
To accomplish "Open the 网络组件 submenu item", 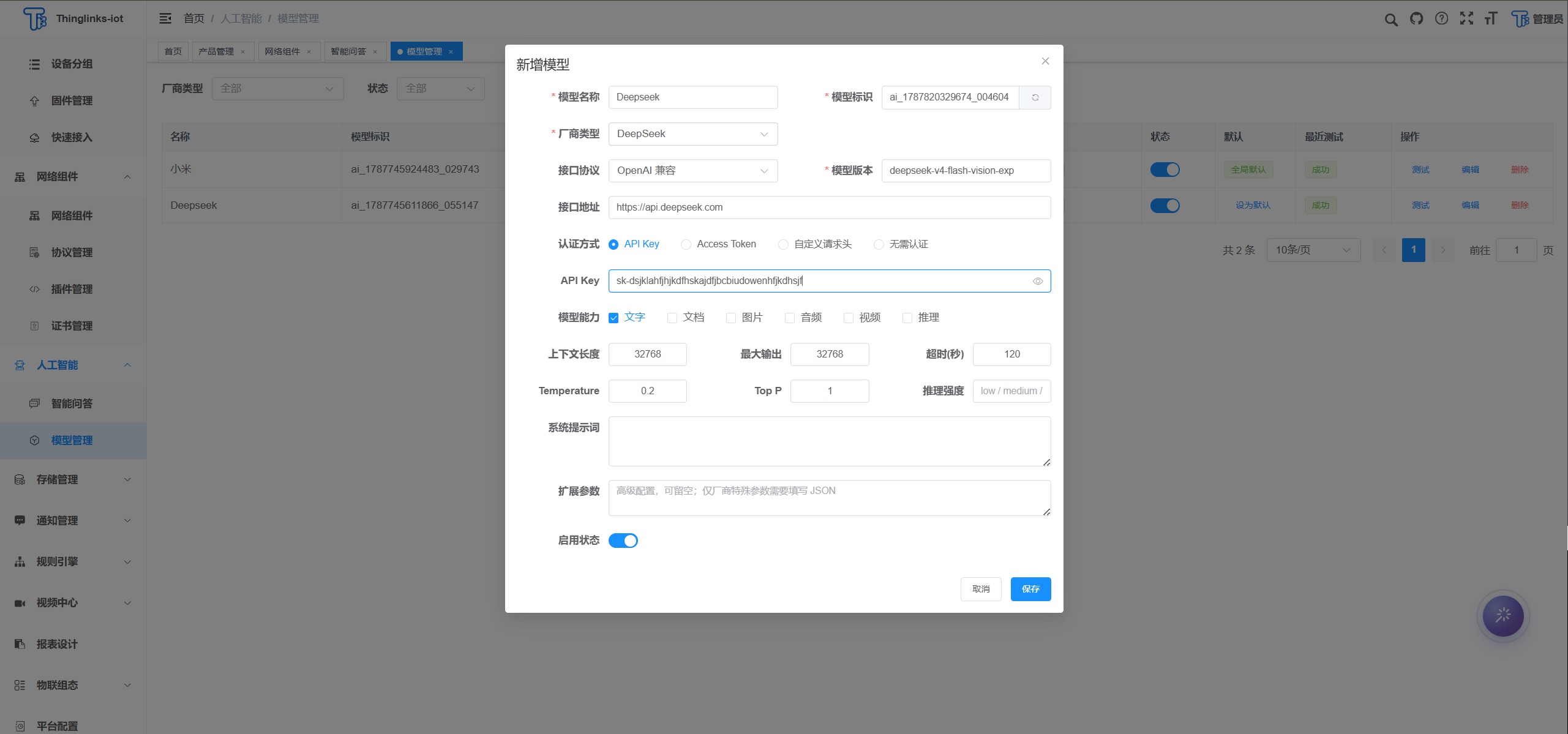I will pos(73,215).
